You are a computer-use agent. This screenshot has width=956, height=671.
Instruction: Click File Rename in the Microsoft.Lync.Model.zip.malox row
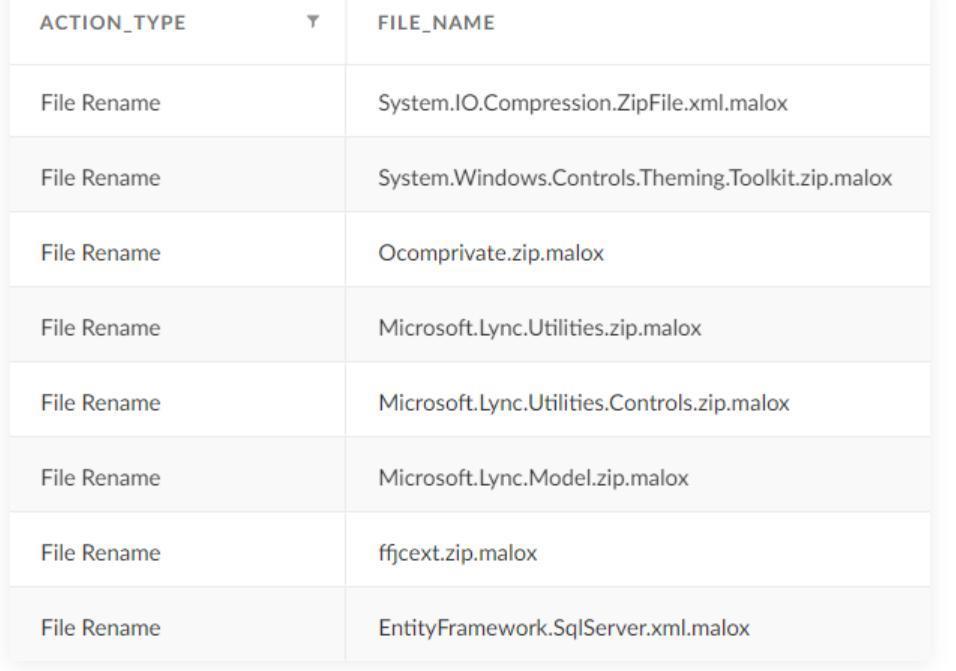(101, 477)
